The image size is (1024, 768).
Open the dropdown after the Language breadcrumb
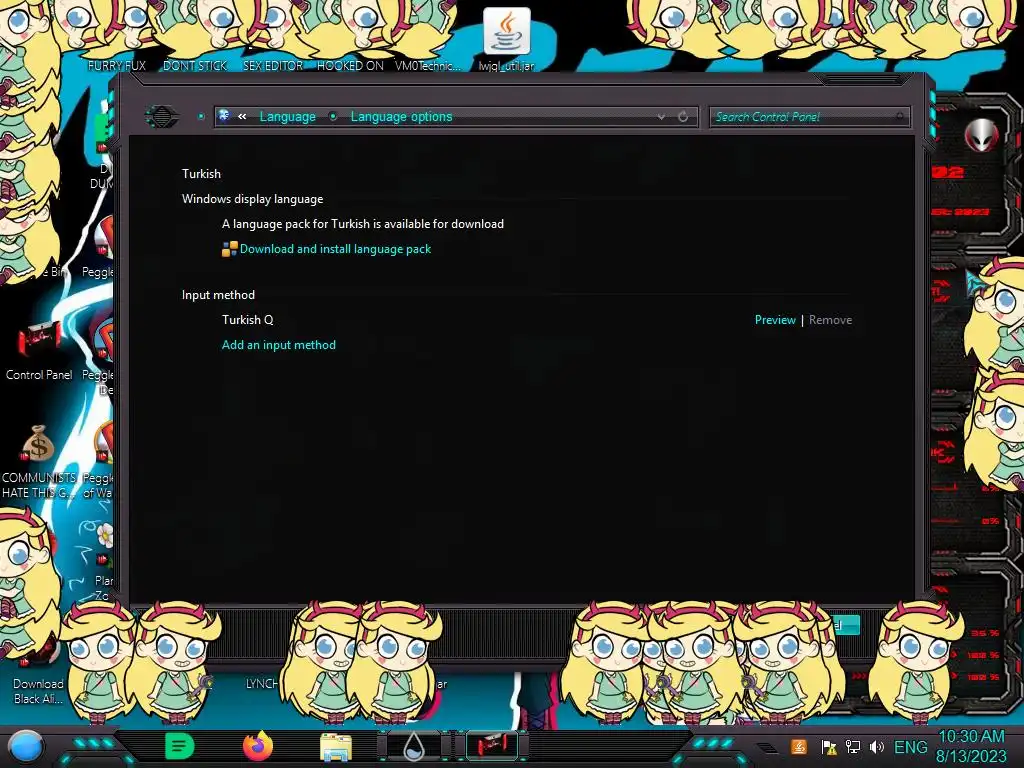tap(333, 117)
